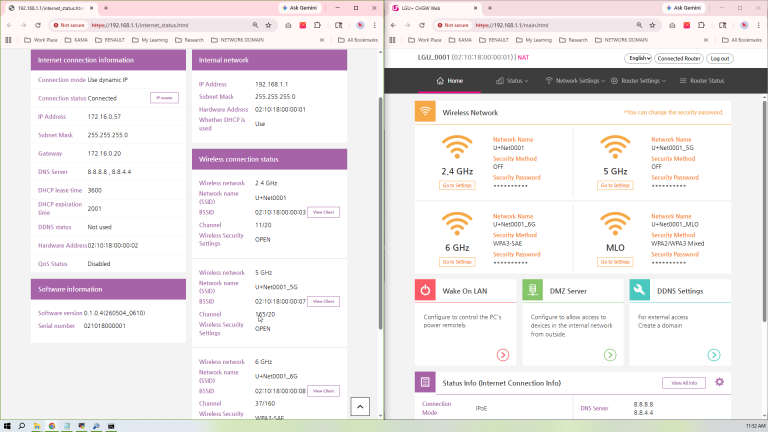Click Log out button
The image size is (768, 432).
[720, 58]
